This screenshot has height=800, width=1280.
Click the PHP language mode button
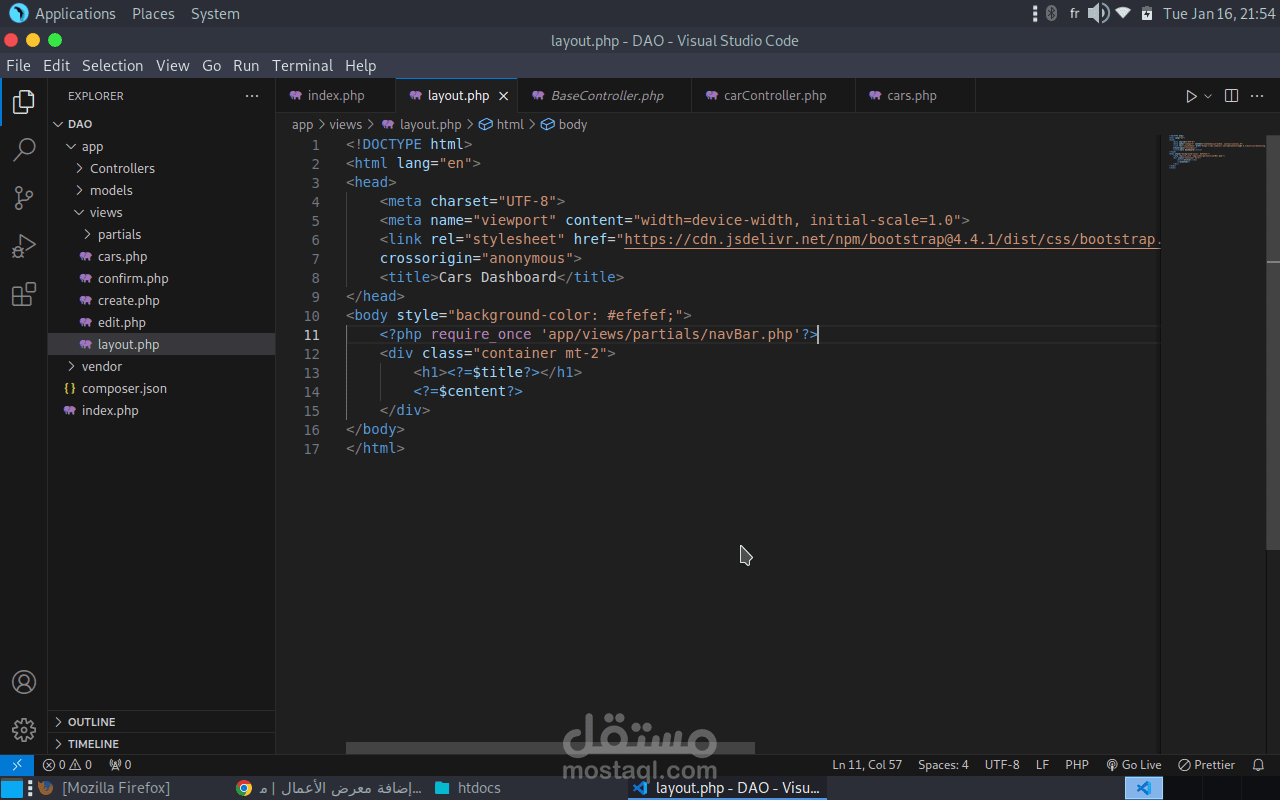click(x=1076, y=765)
